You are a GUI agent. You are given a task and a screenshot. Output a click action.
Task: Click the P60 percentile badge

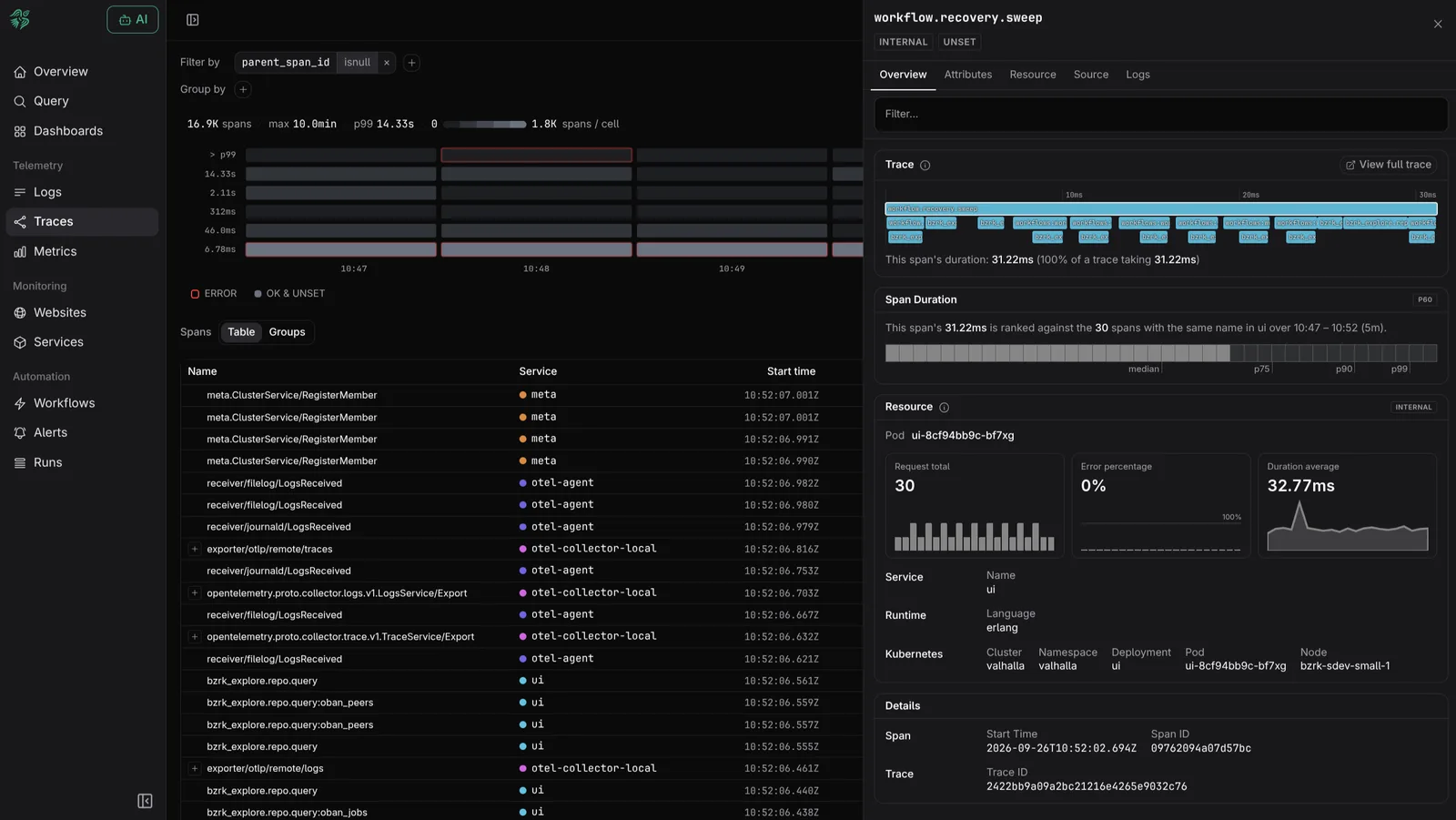(1425, 299)
